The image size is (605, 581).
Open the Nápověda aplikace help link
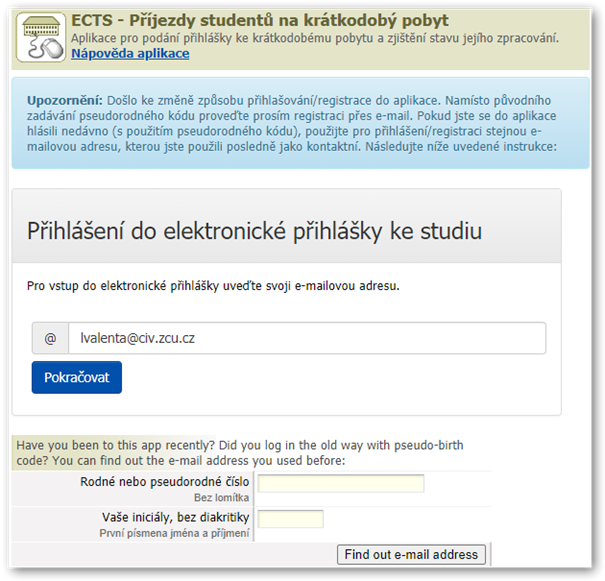click(x=130, y=53)
